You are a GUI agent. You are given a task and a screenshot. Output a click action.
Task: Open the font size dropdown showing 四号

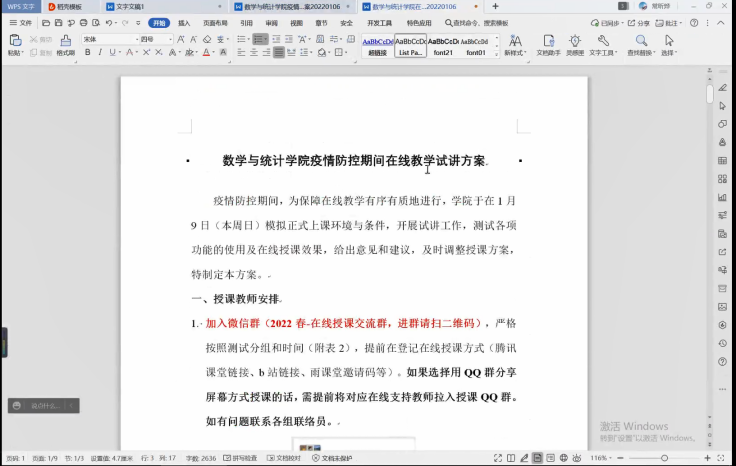(x=153, y=39)
